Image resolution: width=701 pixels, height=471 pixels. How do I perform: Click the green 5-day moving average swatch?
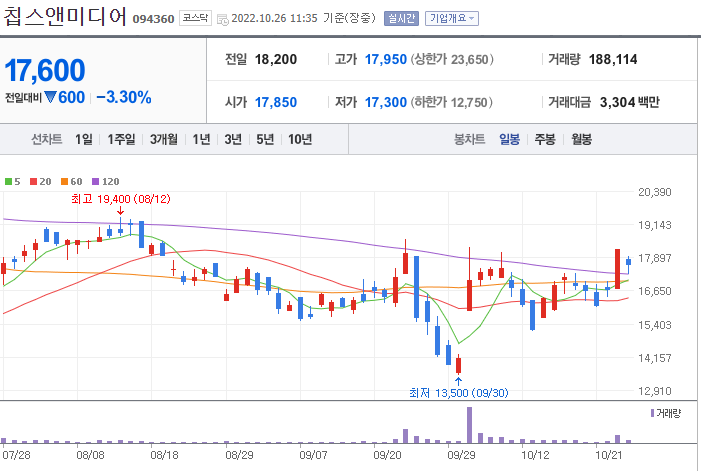(8, 181)
